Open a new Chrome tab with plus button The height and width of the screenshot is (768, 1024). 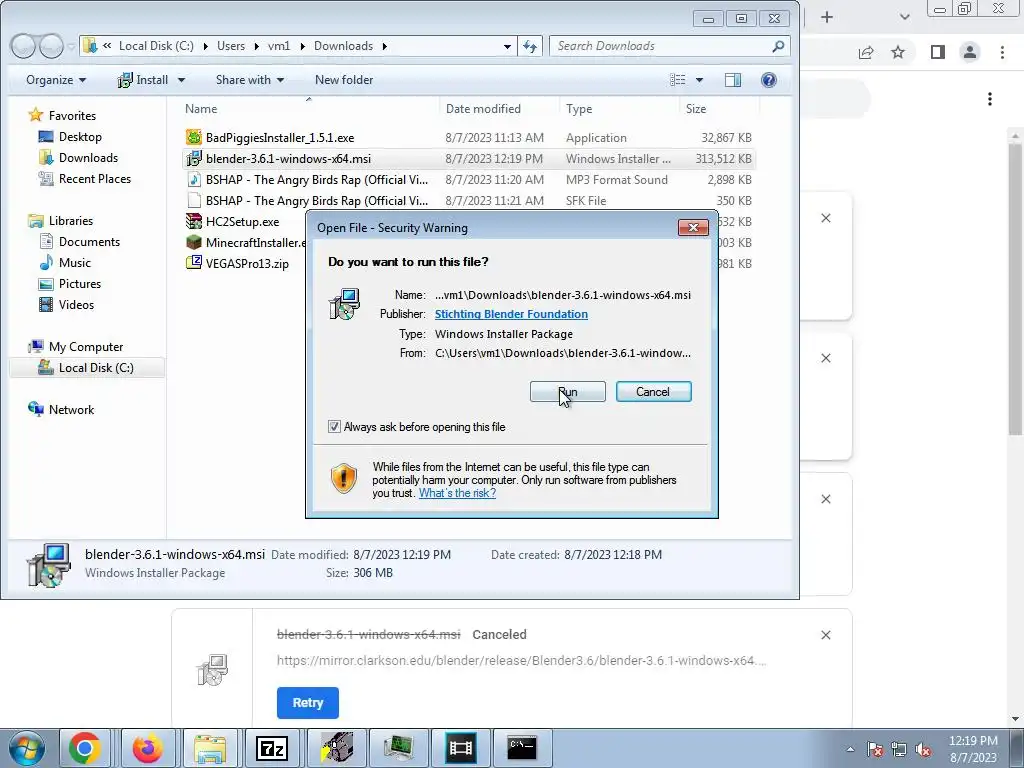tap(827, 17)
